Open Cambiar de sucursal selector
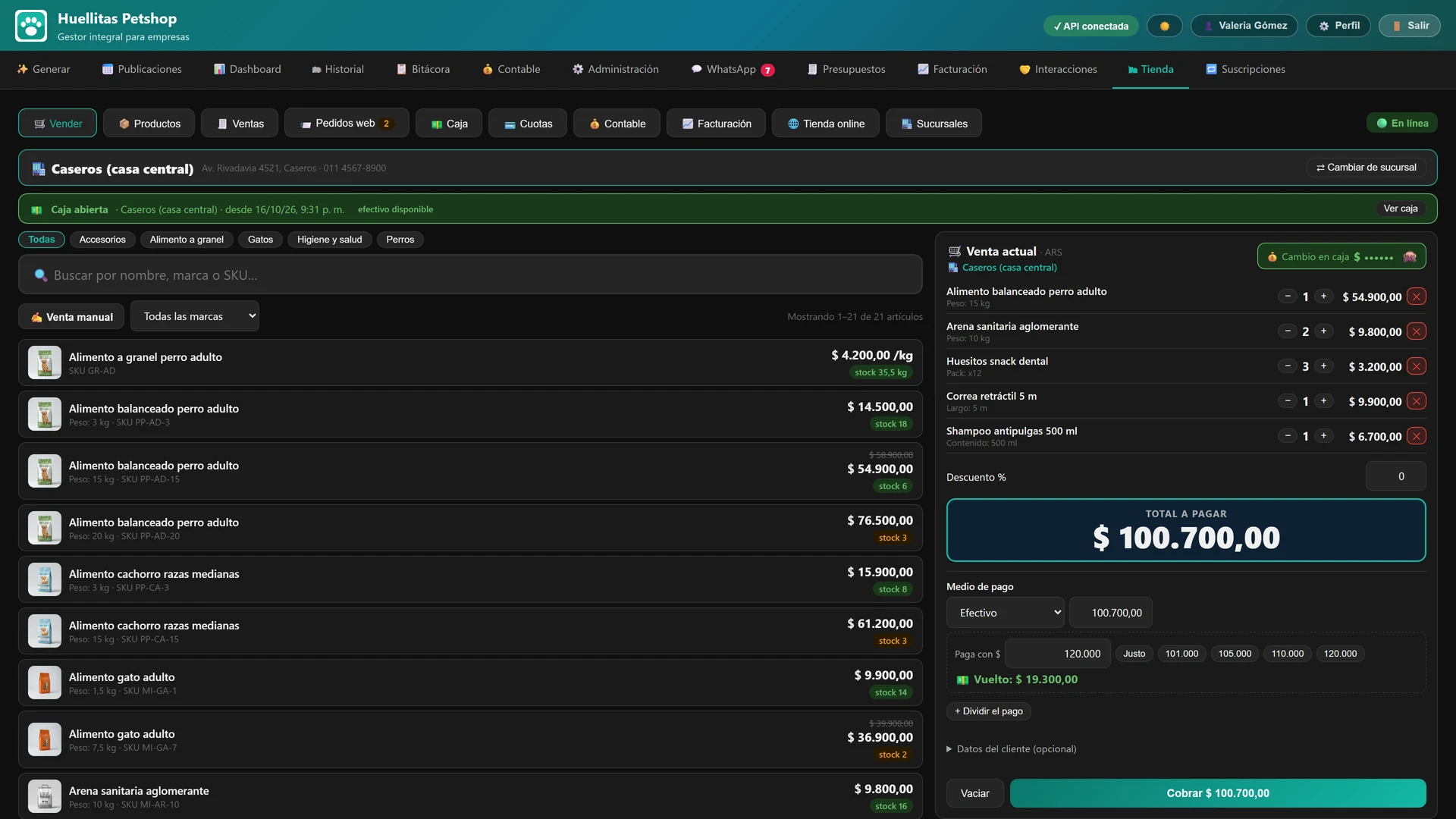 tap(1366, 168)
